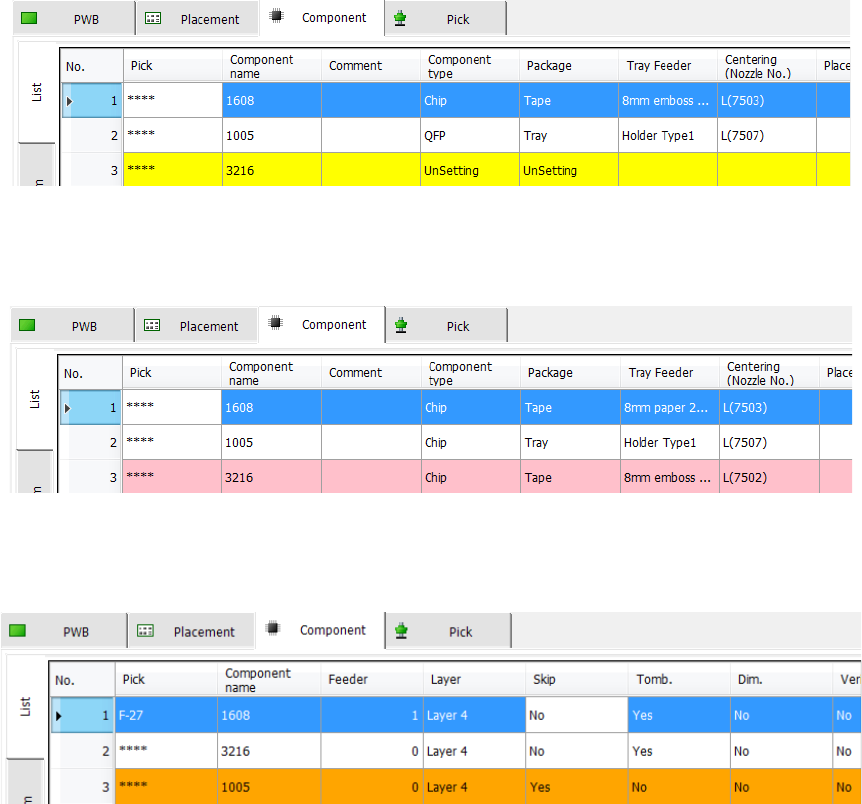Click the F-27 pick cell in the bottom table
Image resolution: width=862 pixels, height=804 pixels.
click(166, 715)
